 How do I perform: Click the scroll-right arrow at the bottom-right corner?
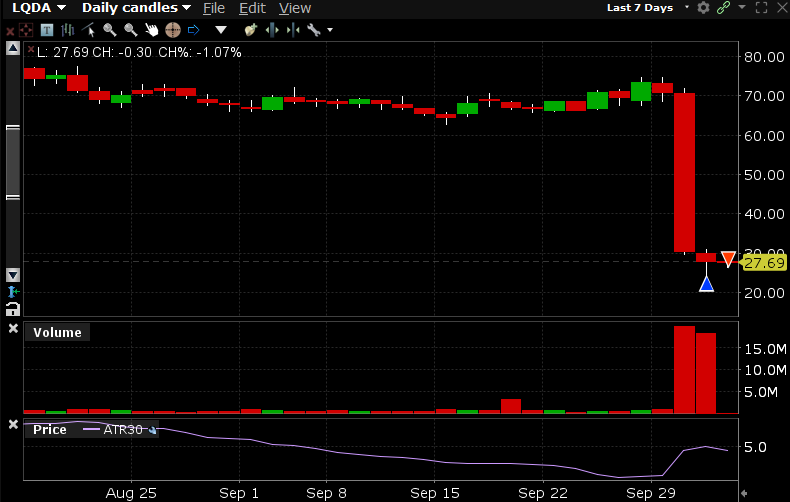coord(744,493)
